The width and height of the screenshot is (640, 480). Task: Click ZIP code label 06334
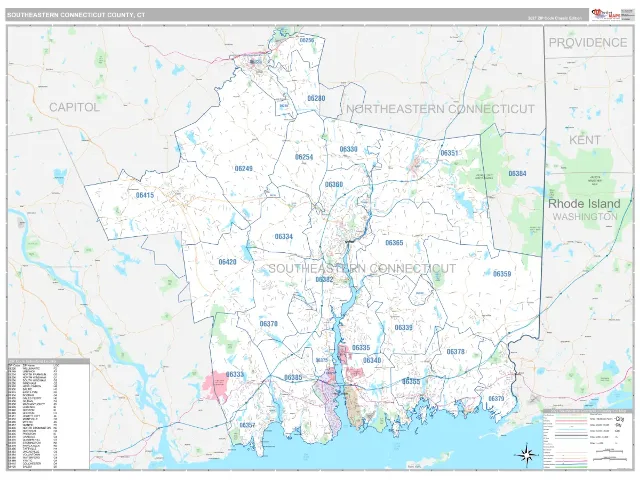tap(284, 237)
